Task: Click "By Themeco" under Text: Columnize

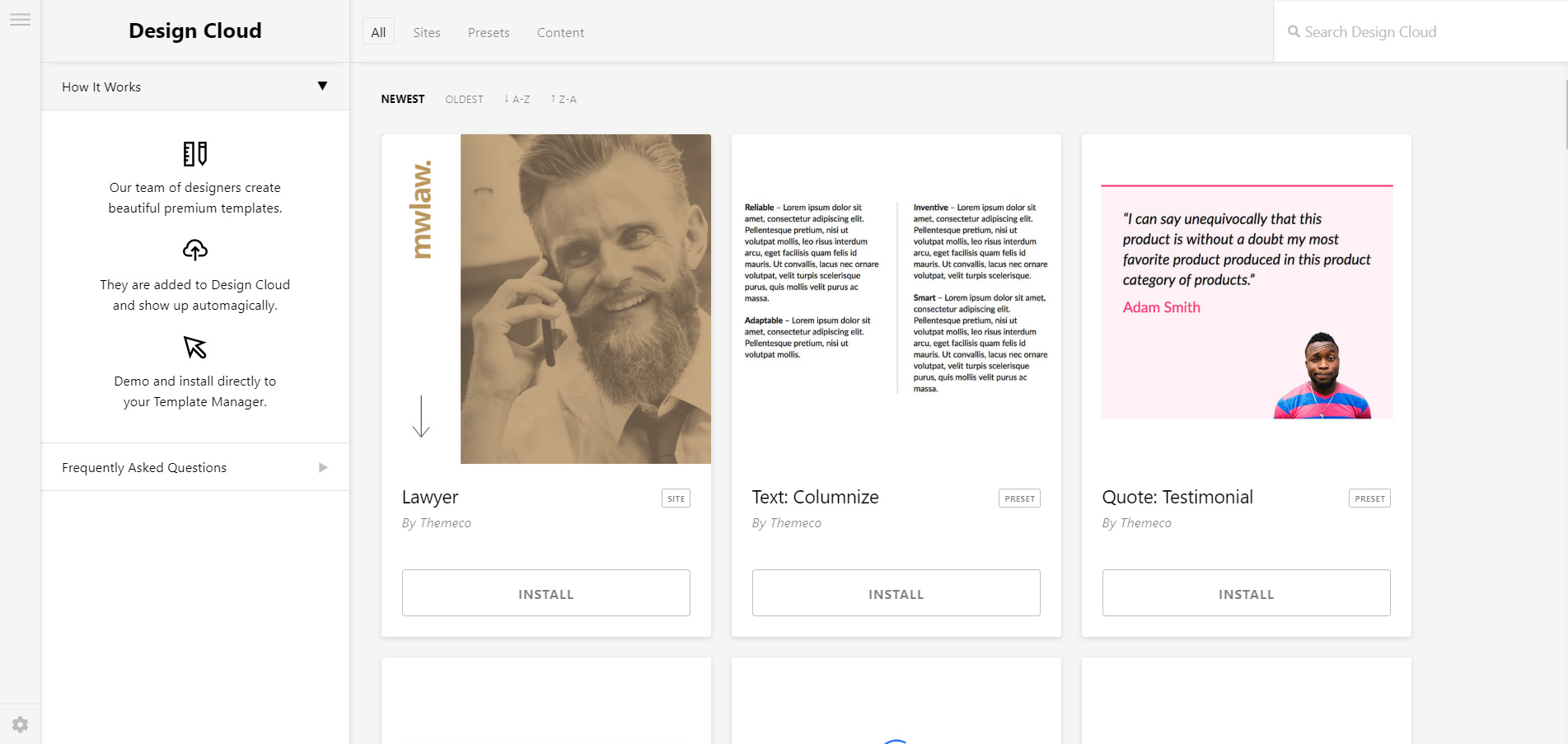Action: [787, 523]
